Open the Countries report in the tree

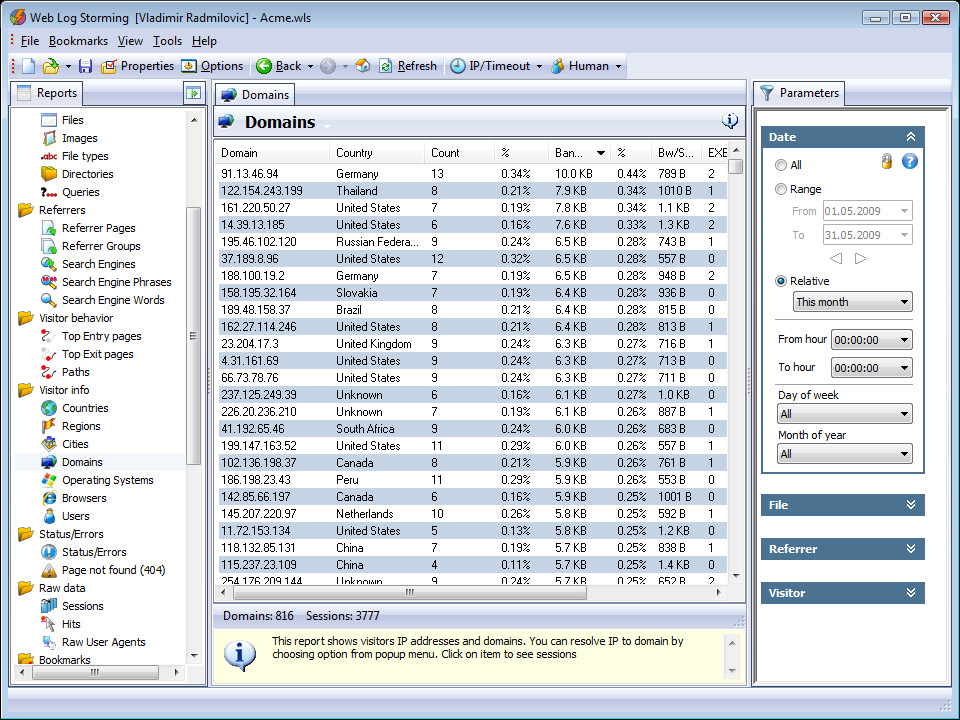point(74,408)
